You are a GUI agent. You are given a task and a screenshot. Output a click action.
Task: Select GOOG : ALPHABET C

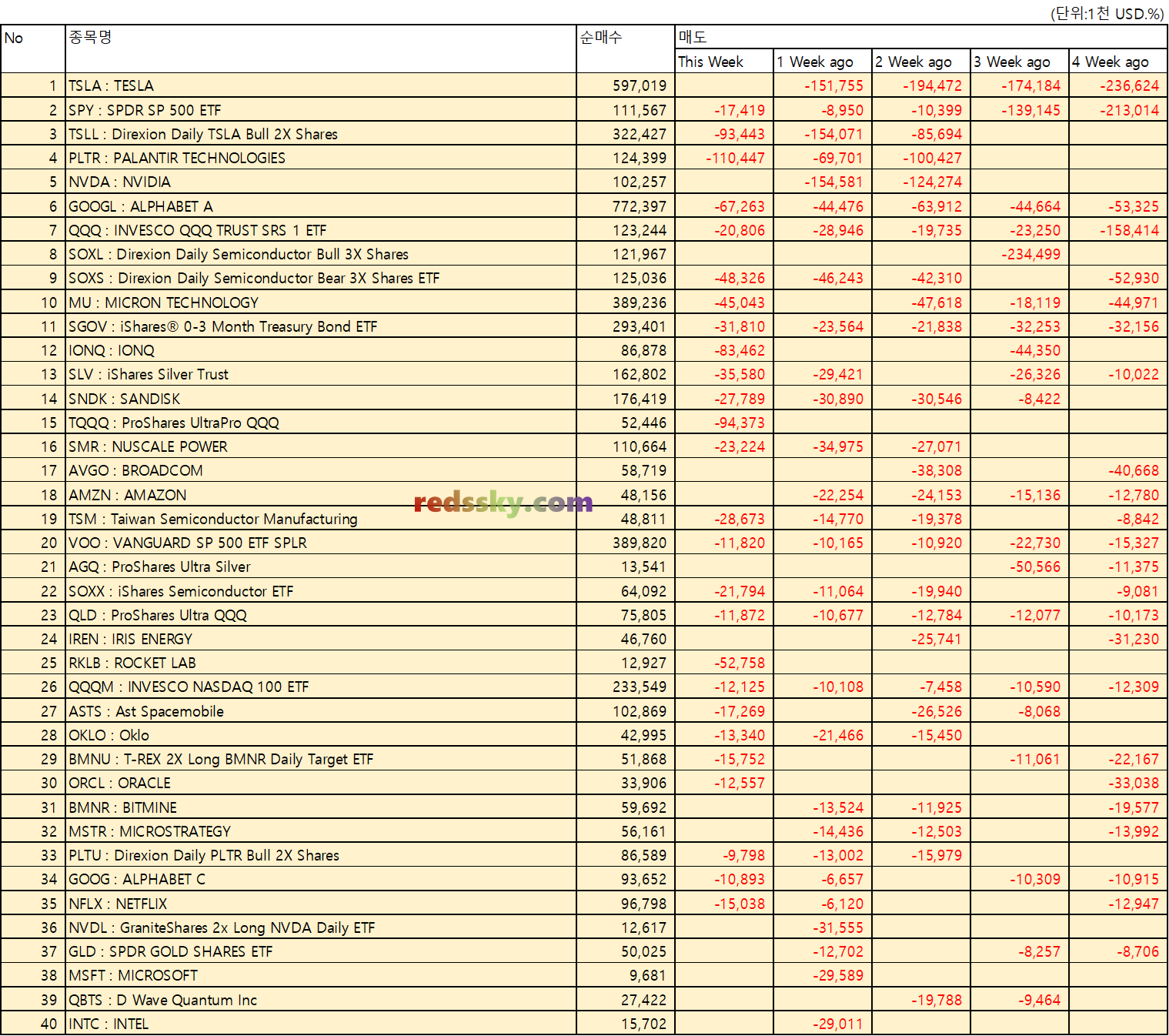click(137, 879)
